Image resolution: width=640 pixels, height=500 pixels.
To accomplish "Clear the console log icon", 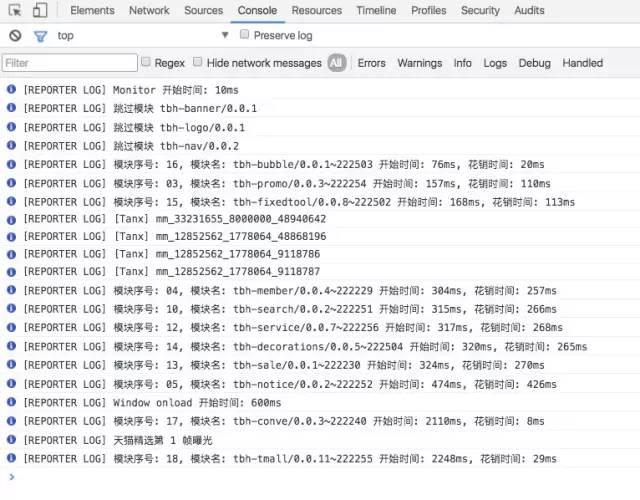I will tap(15, 36).
